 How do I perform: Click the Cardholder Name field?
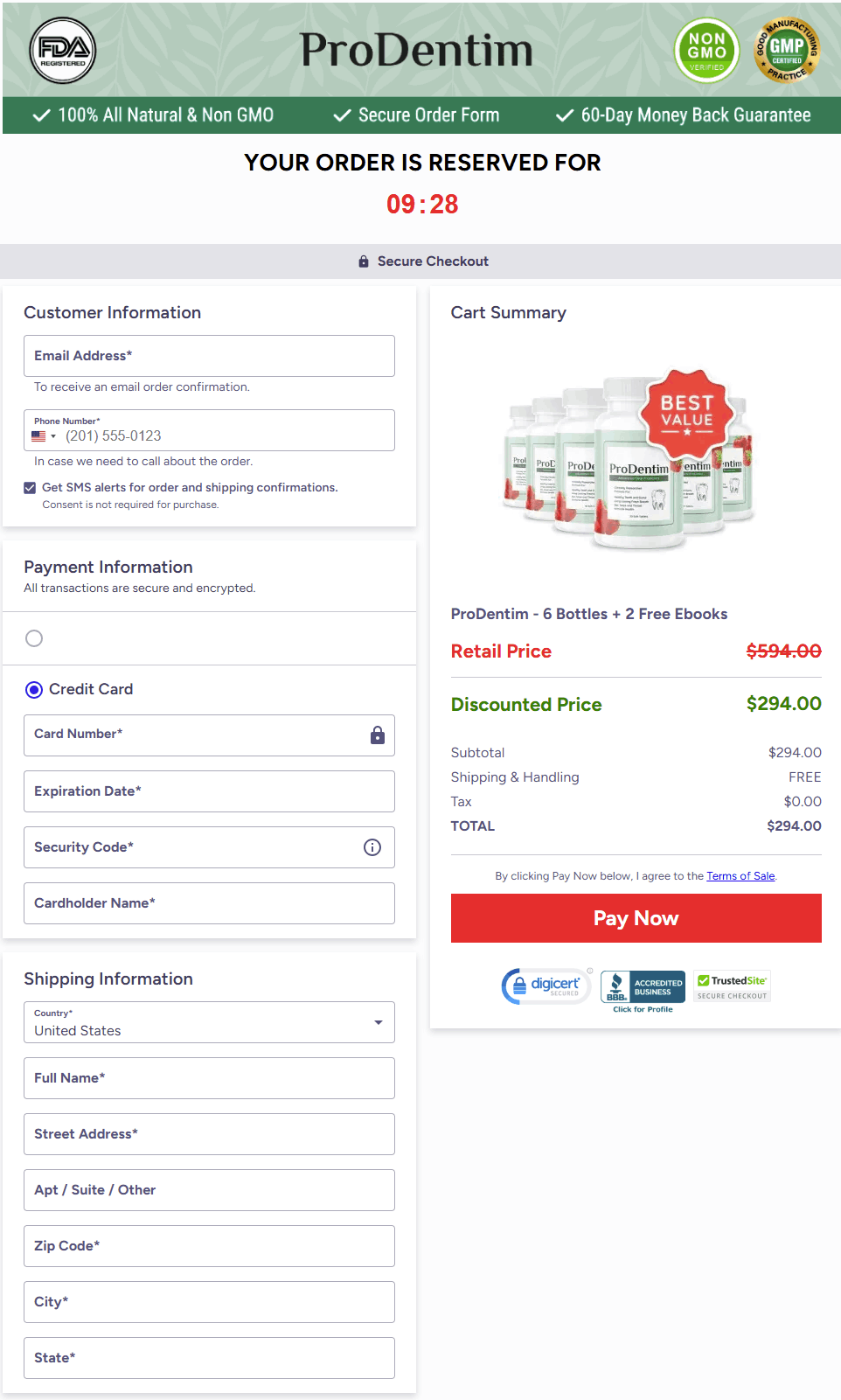coord(209,903)
